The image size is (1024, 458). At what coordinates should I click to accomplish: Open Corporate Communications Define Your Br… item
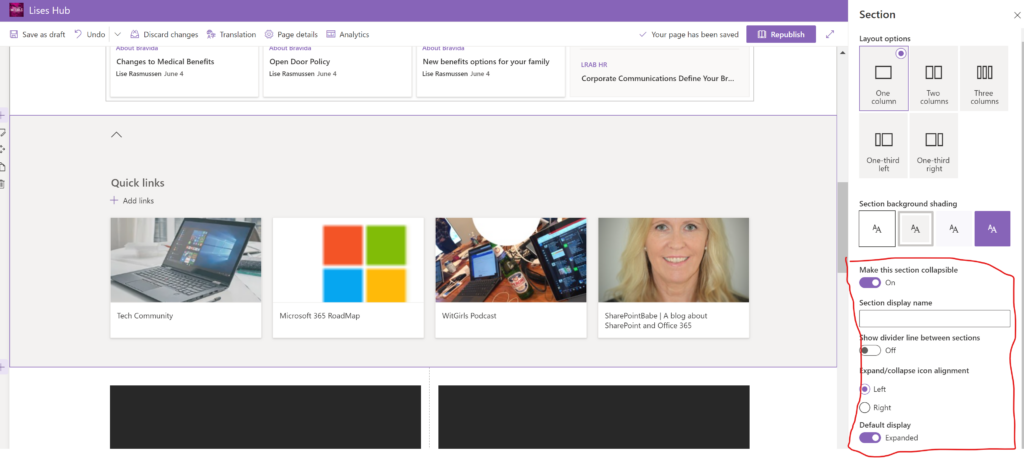658,78
